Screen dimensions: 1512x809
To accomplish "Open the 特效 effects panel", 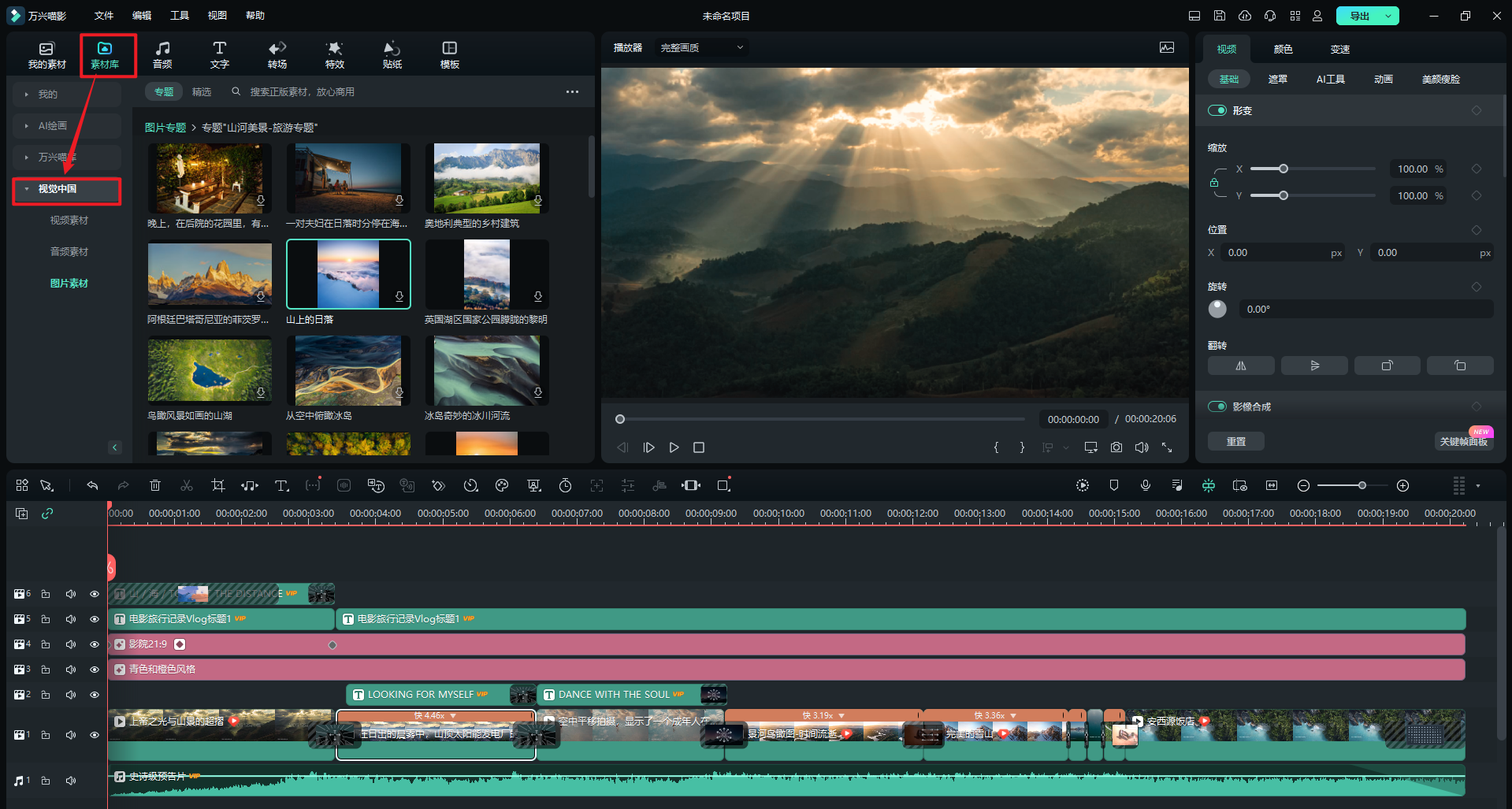I will click(335, 54).
